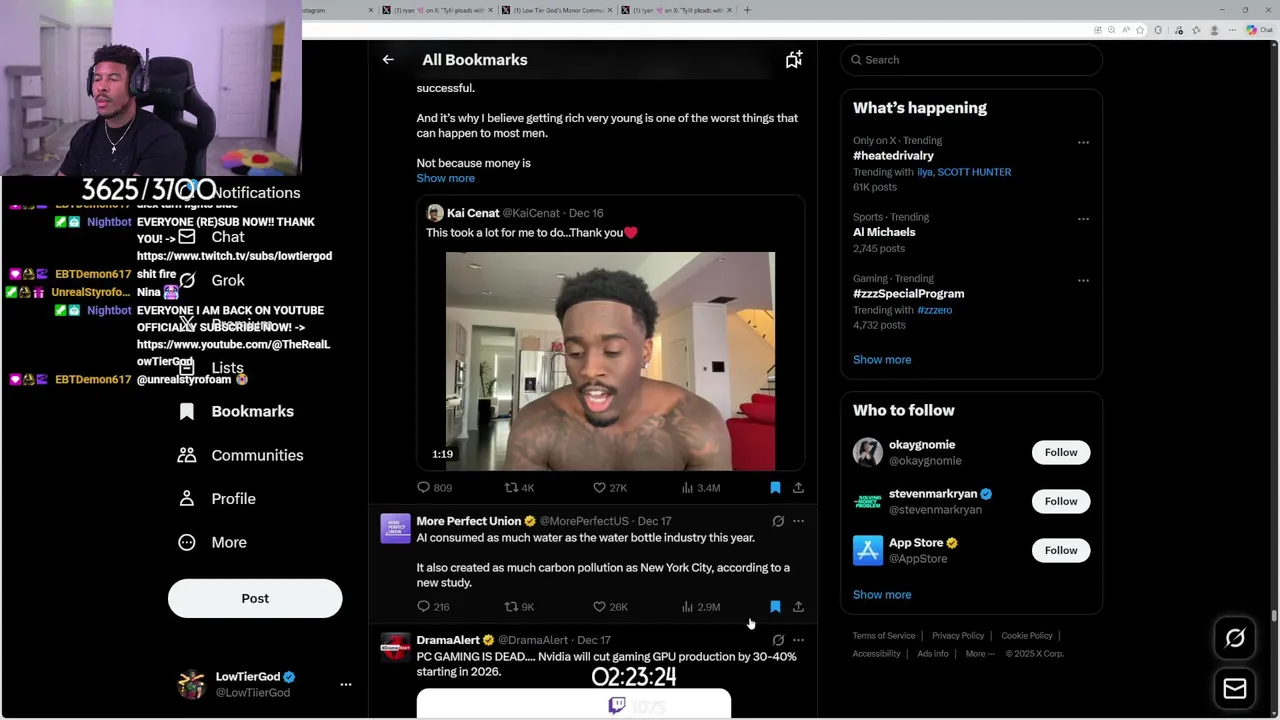Follow stevenmarkryan
The image size is (1280, 720).
coord(1061,502)
